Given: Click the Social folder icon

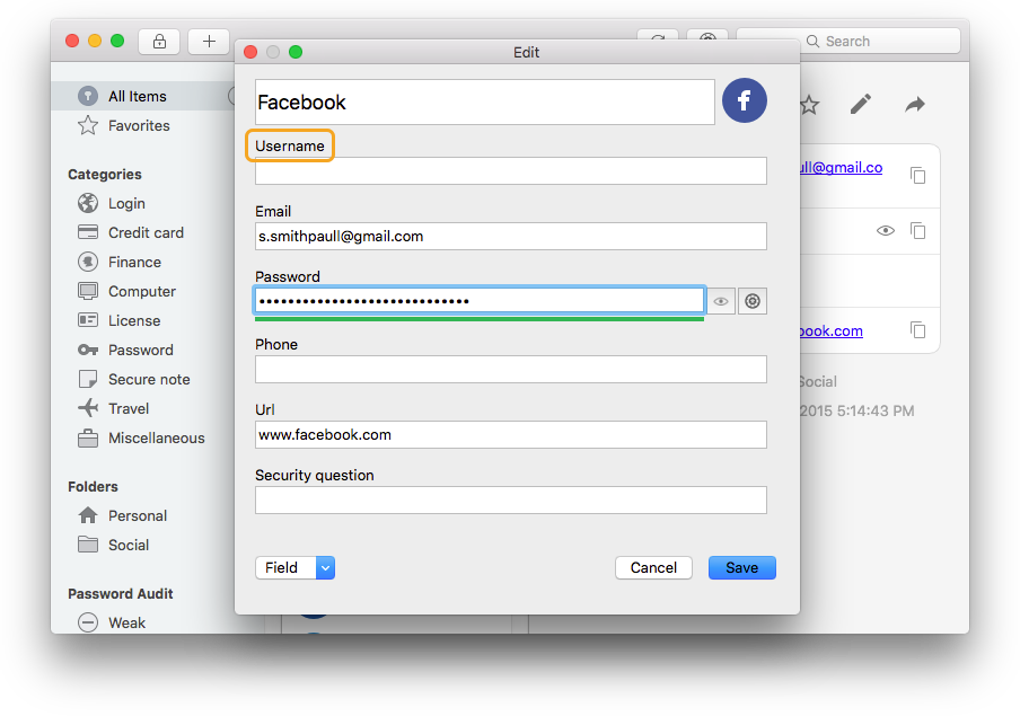Looking at the screenshot, I should tap(88, 544).
